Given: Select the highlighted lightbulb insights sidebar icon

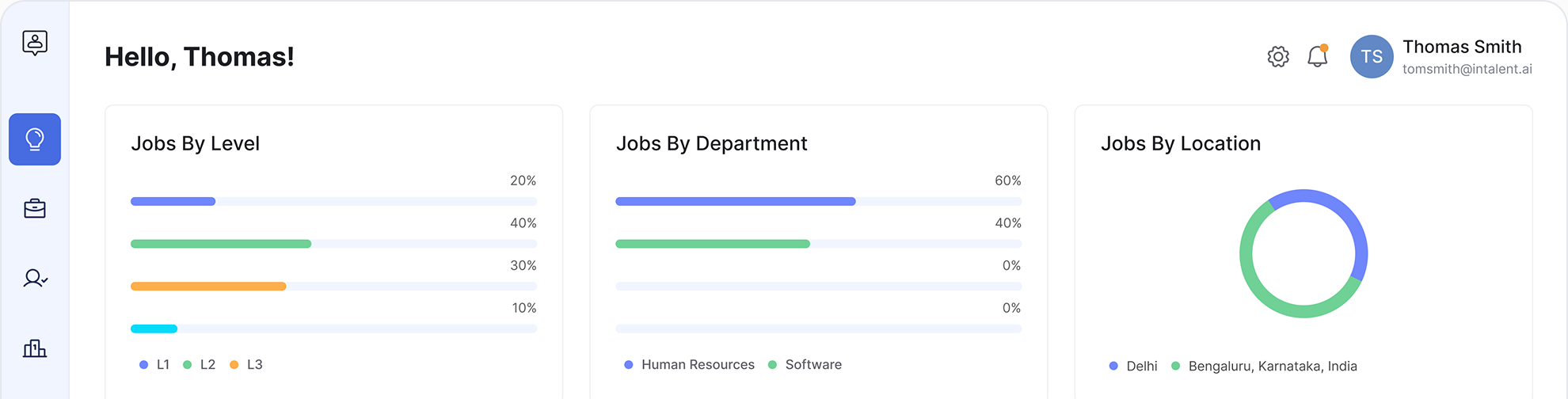Looking at the screenshot, I should pos(35,139).
